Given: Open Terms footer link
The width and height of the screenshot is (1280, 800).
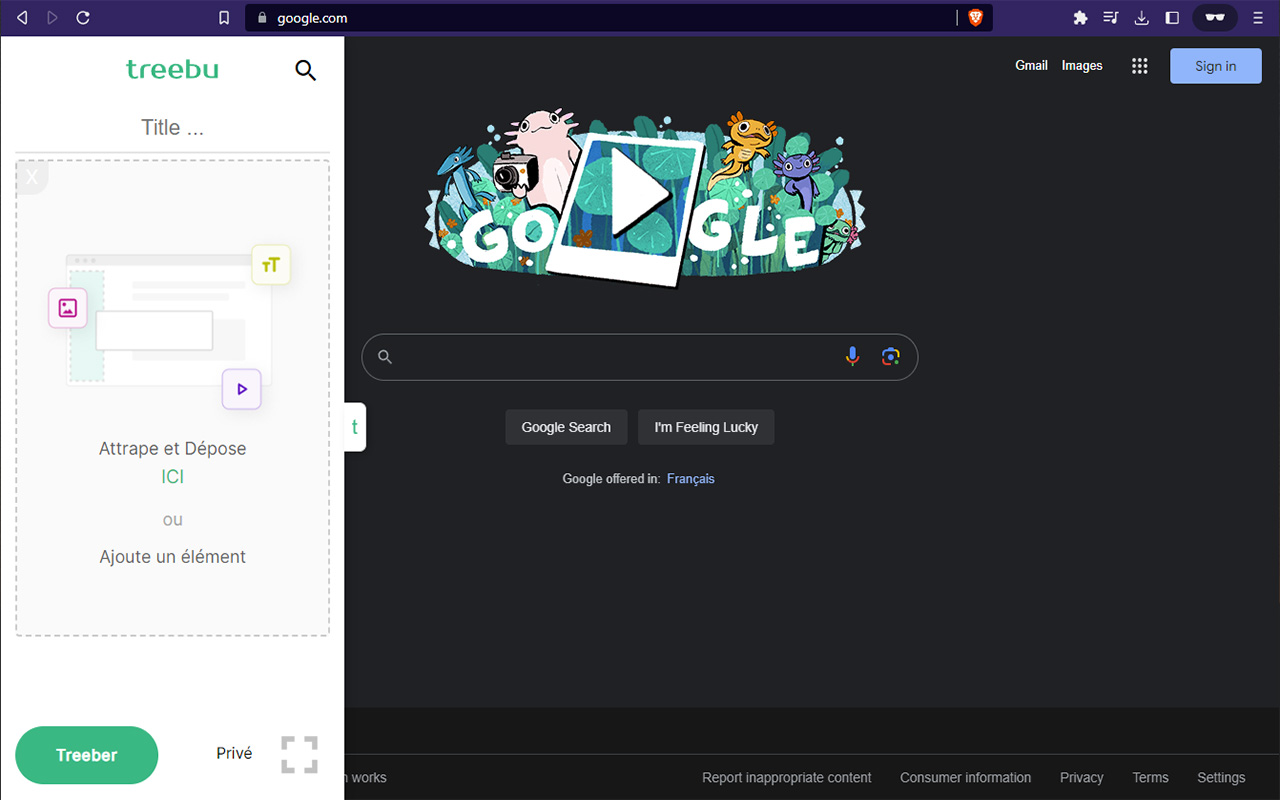Looking at the screenshot, I should pyautogui.click(x=1150, y=778).
